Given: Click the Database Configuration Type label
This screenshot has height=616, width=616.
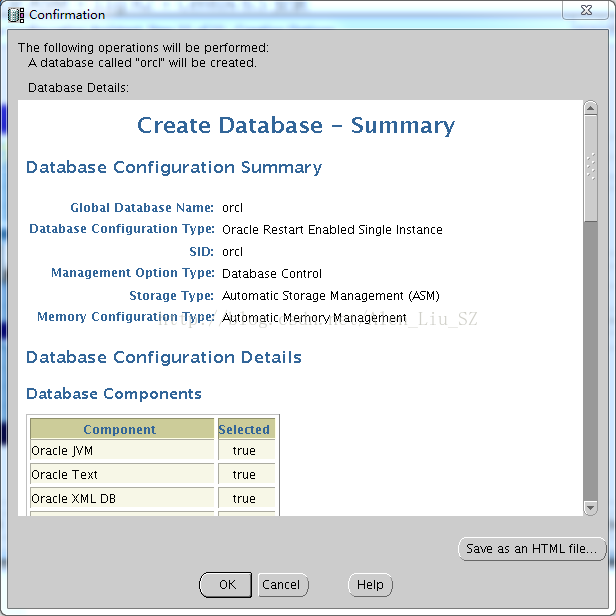Looking at the screenshot, I should click(122, 229).
